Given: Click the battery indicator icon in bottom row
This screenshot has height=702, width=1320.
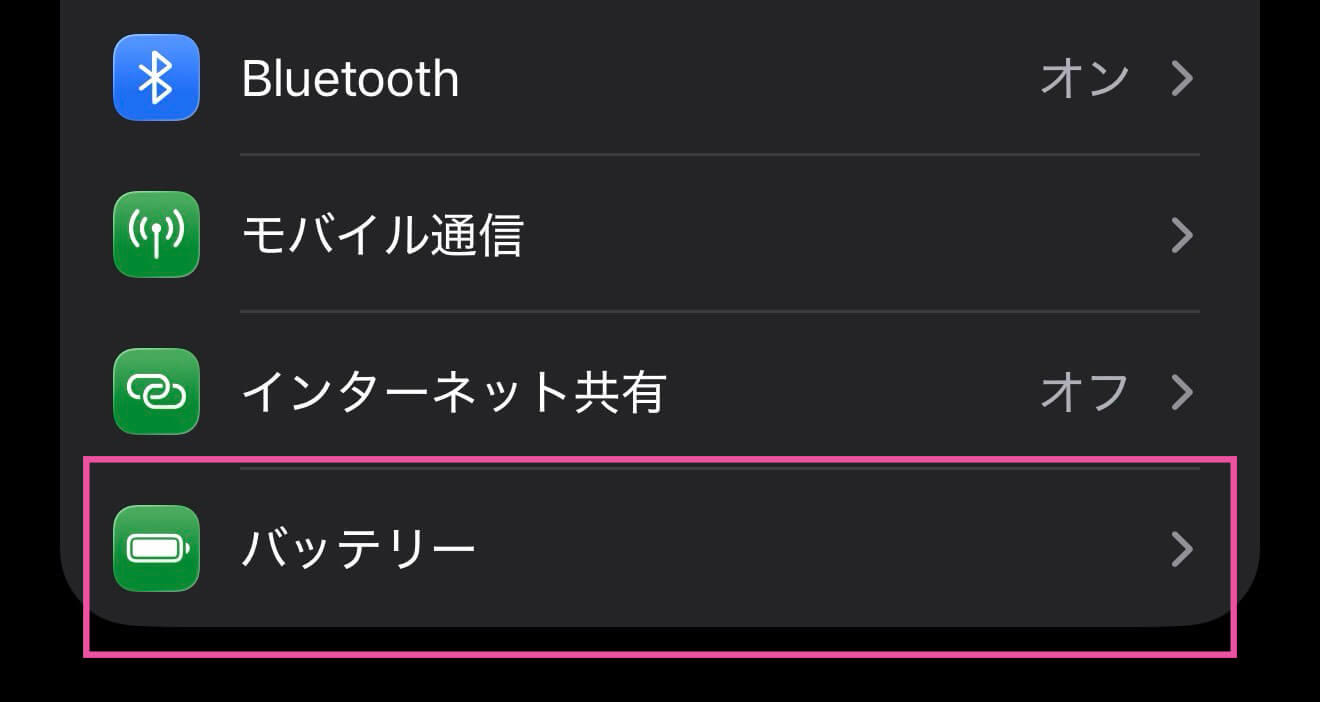Looking at the screenshot, I should click(x=156, y=548).
